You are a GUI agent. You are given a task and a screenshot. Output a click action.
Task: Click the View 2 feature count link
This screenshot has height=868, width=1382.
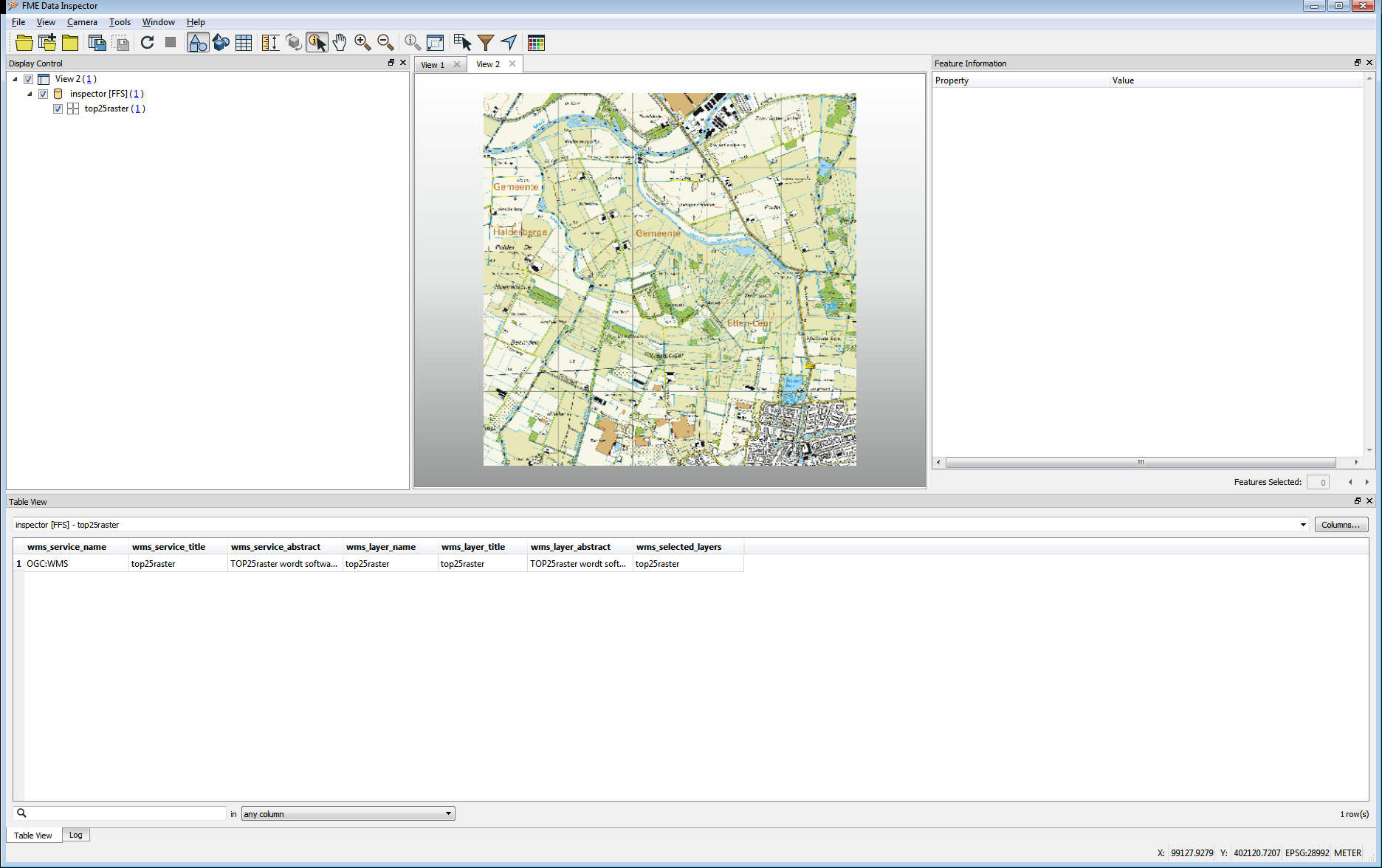(89, 79)
